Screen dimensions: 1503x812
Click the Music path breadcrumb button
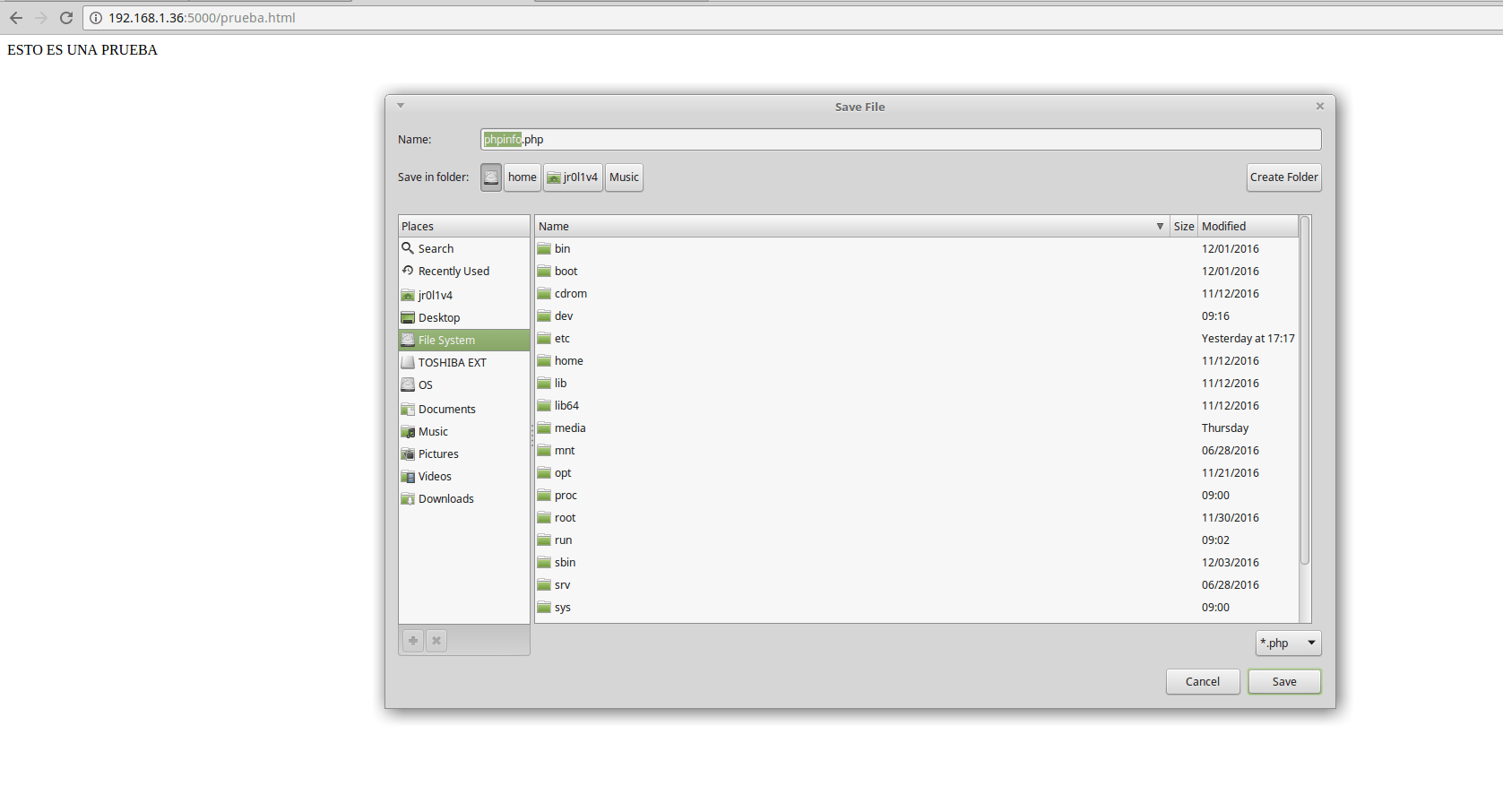click(x=624, y=177)
